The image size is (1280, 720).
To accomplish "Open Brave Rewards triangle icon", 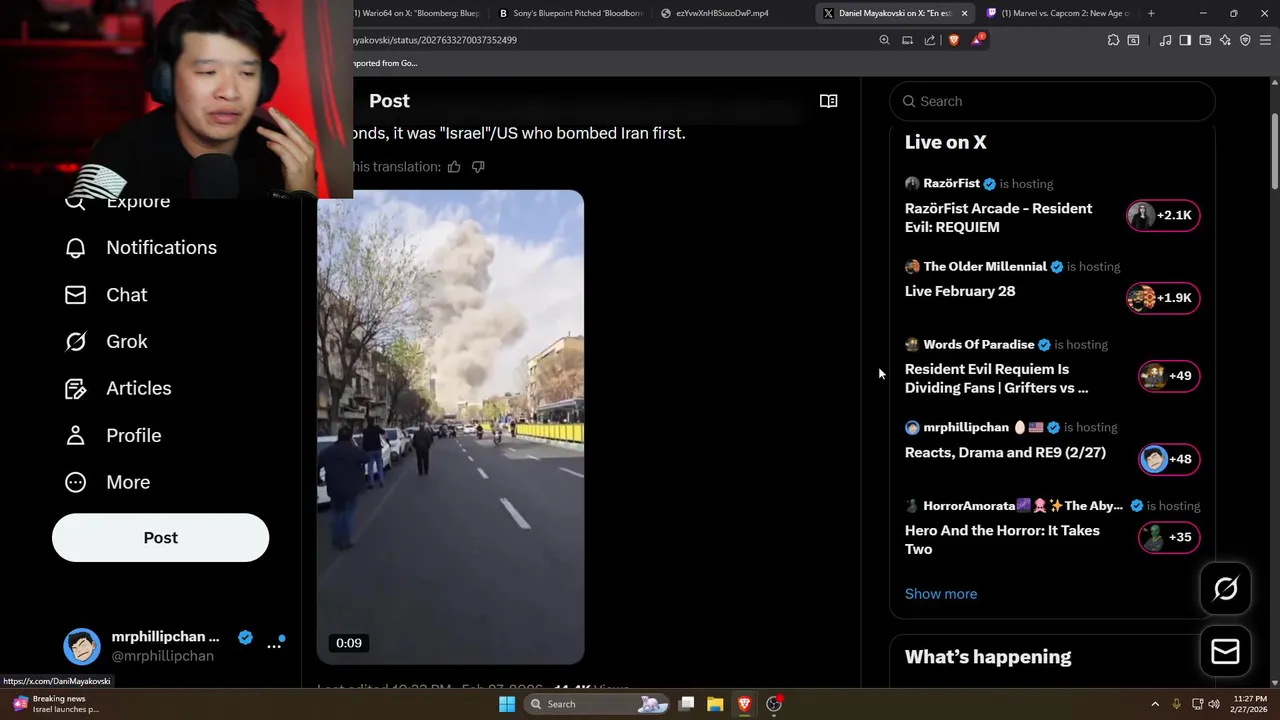I will (978, 40).
